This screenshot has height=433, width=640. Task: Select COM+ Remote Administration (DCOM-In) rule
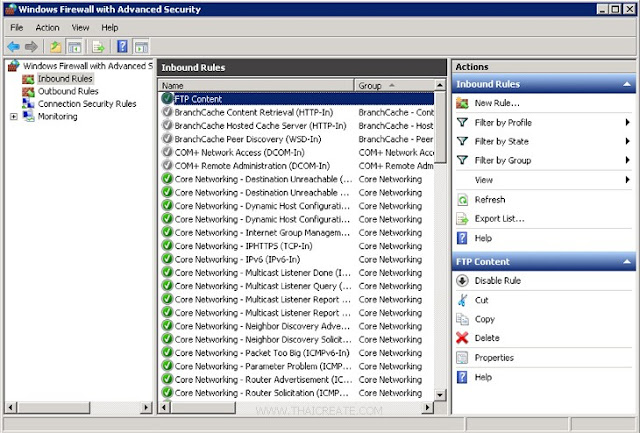click(x=296, y=166)
